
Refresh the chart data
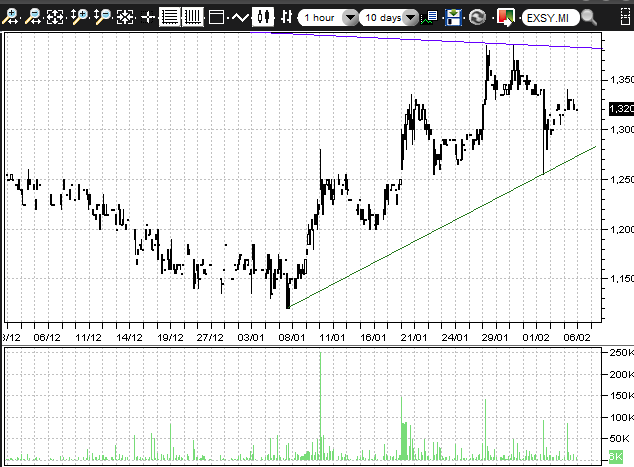click(478, 17)
